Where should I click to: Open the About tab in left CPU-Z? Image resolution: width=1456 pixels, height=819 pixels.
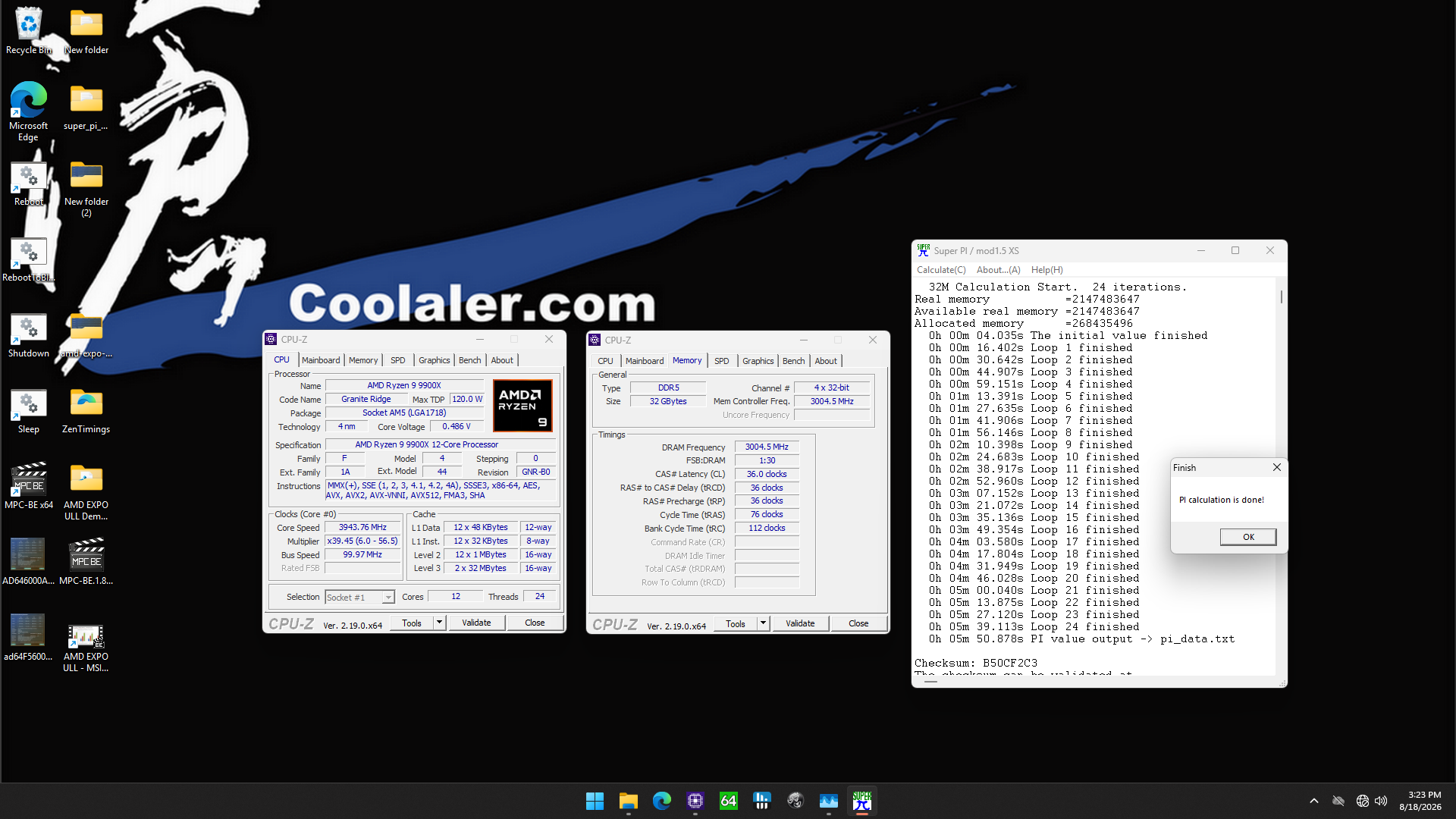(x=502, y=360)
